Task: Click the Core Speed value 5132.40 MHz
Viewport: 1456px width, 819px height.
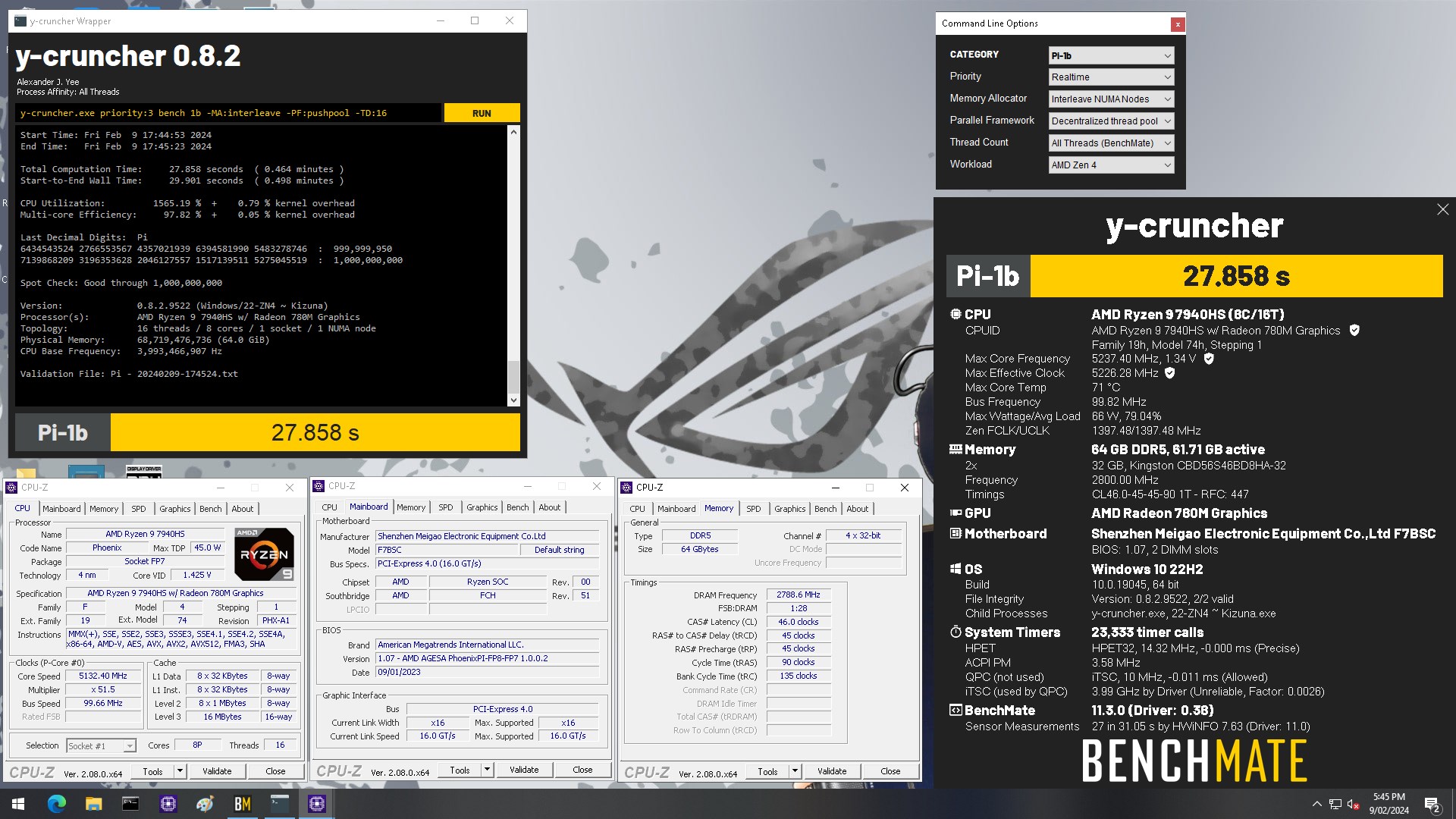Action: coord(103,676)
